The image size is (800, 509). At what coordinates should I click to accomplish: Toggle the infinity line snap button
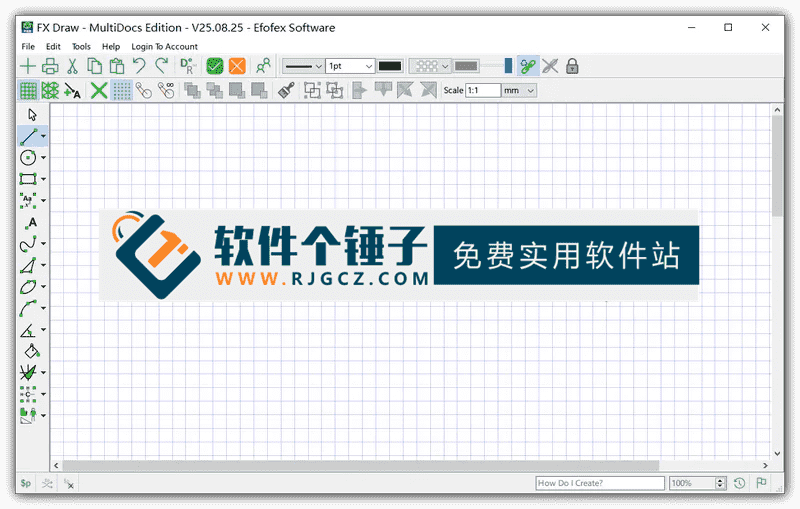(x=166, y=91)
